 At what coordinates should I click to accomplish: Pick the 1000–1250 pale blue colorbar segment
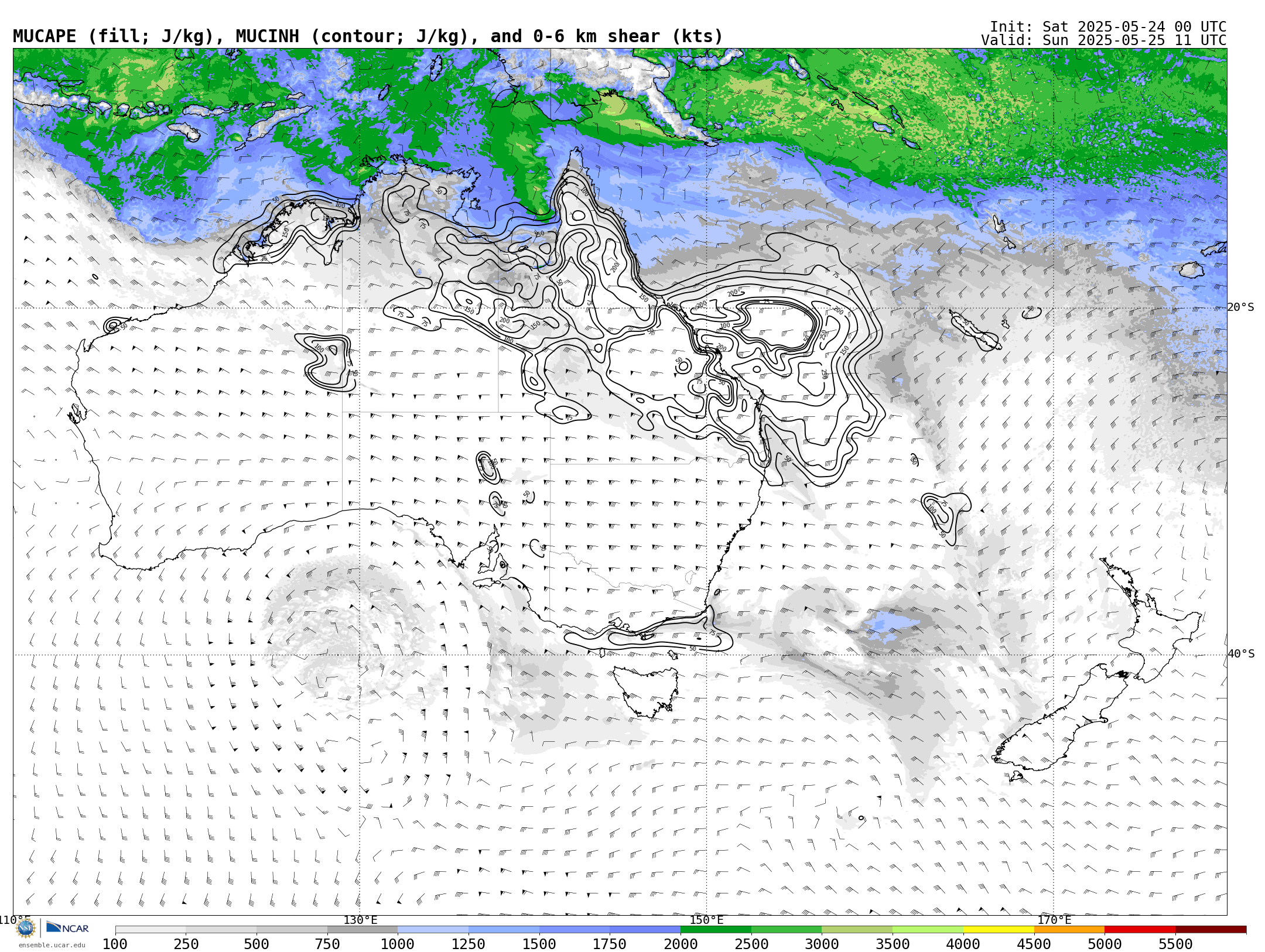pyautogui.click(x=433, y=930)
